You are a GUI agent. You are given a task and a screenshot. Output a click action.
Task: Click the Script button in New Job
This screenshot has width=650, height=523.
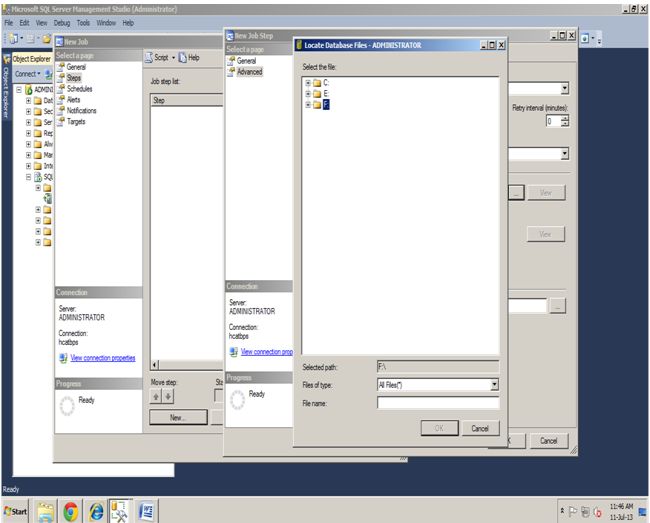(x=157, y=58)
